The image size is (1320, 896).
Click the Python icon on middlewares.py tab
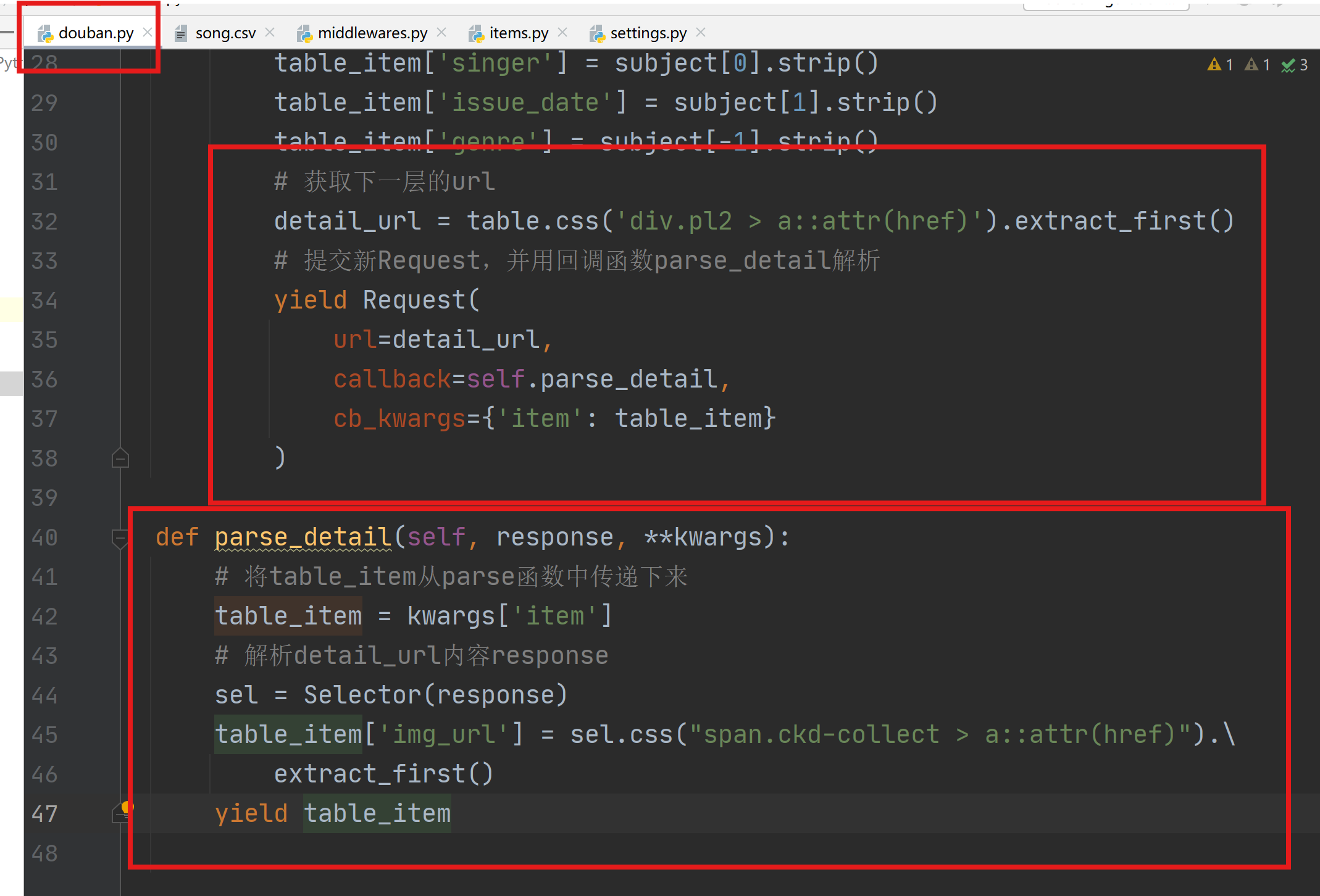pyautogui.click(x=304, y=33)
